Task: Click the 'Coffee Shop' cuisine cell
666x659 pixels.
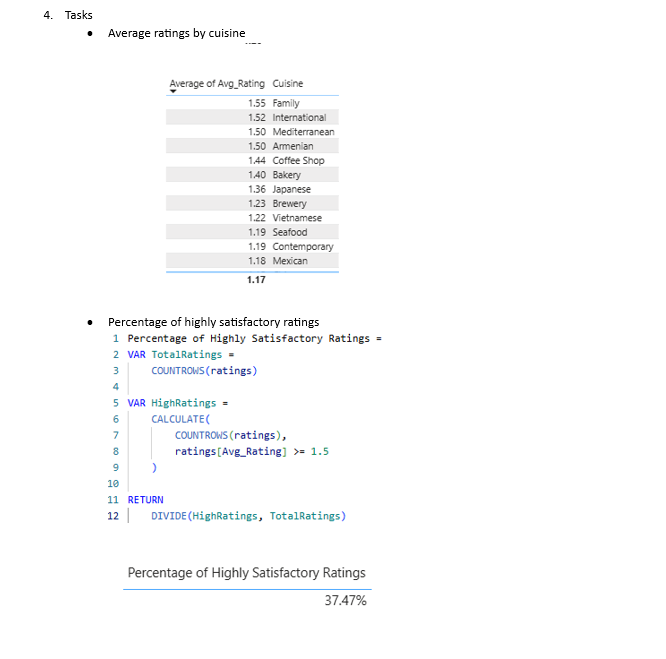Action: click(298, 161)
